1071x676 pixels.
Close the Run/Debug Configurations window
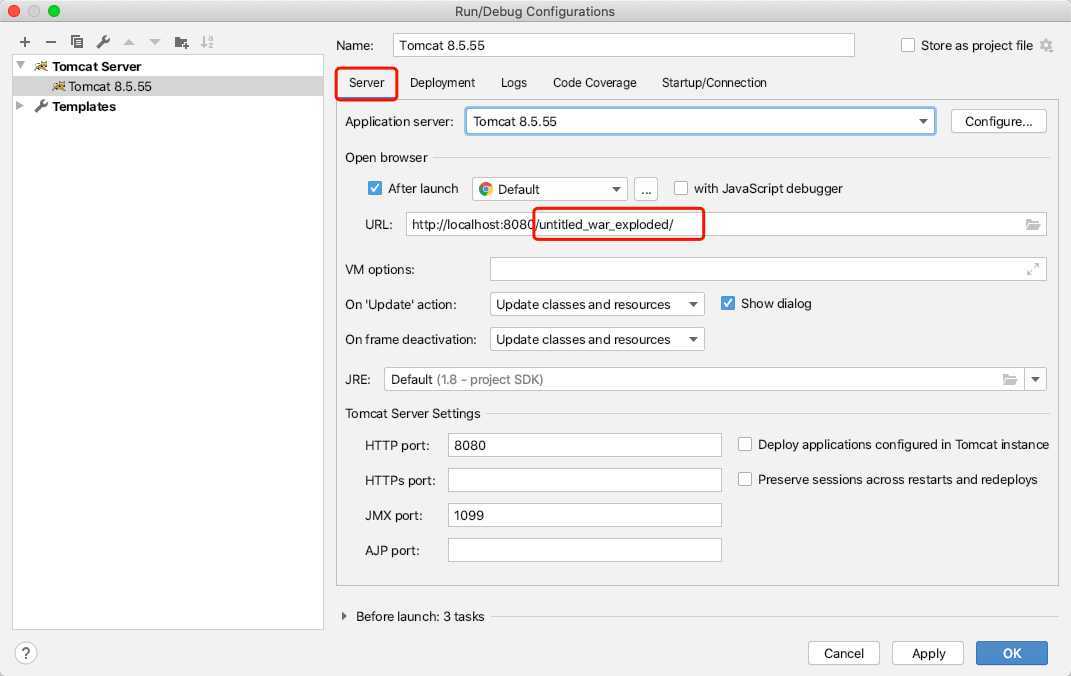coord(14,11)
